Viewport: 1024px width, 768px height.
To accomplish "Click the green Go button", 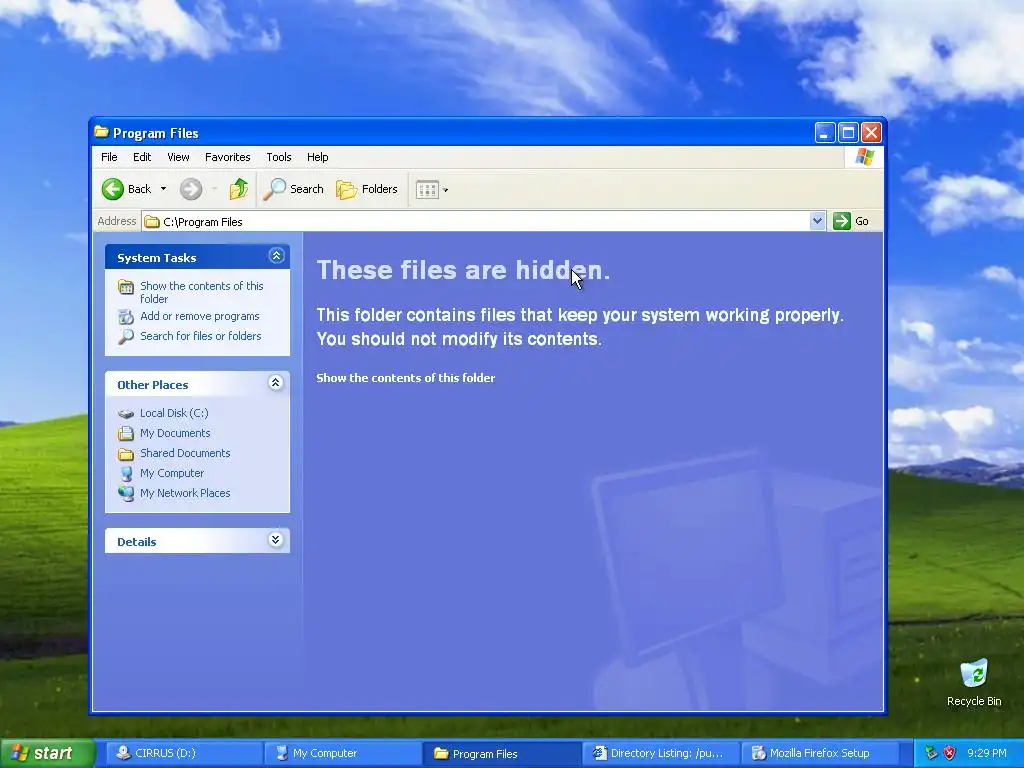I will [851, 221].
